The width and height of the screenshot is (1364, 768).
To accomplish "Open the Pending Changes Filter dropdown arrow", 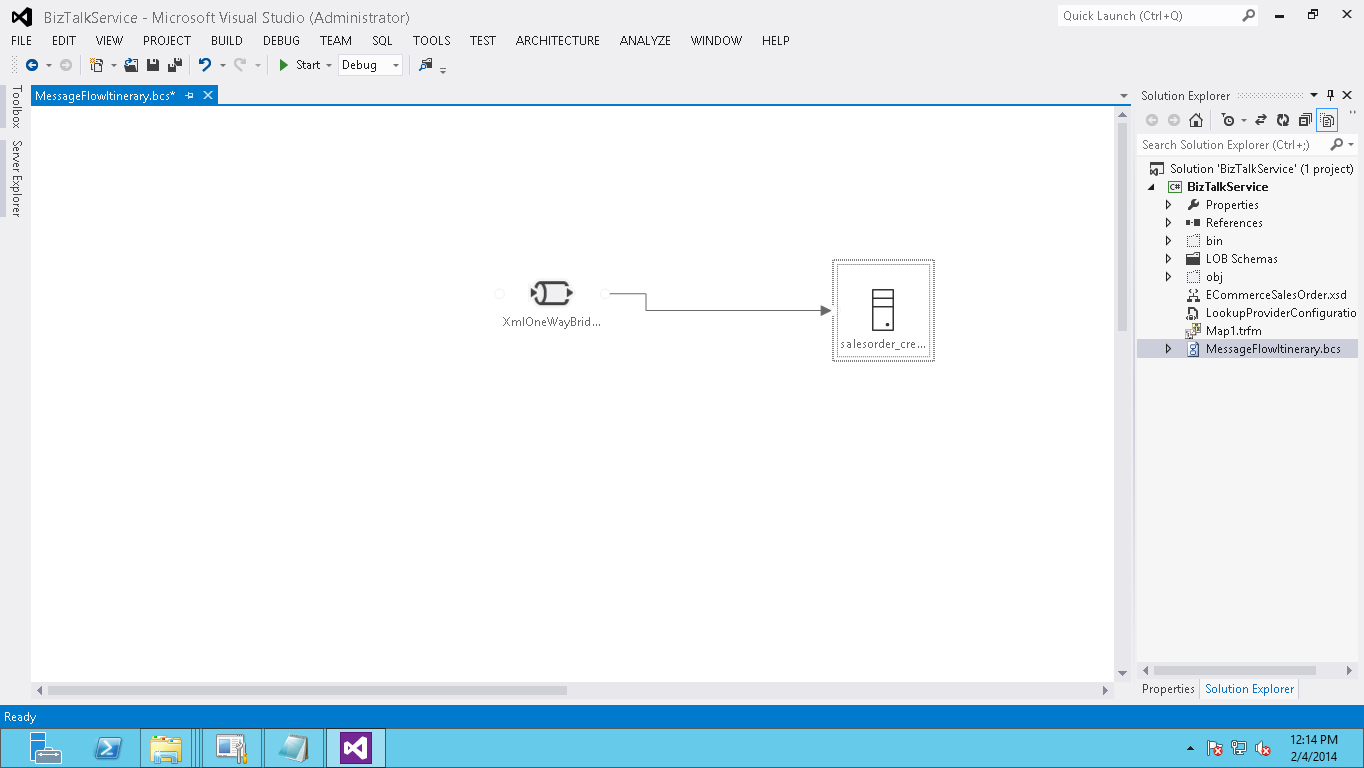I will [1243, 120].
